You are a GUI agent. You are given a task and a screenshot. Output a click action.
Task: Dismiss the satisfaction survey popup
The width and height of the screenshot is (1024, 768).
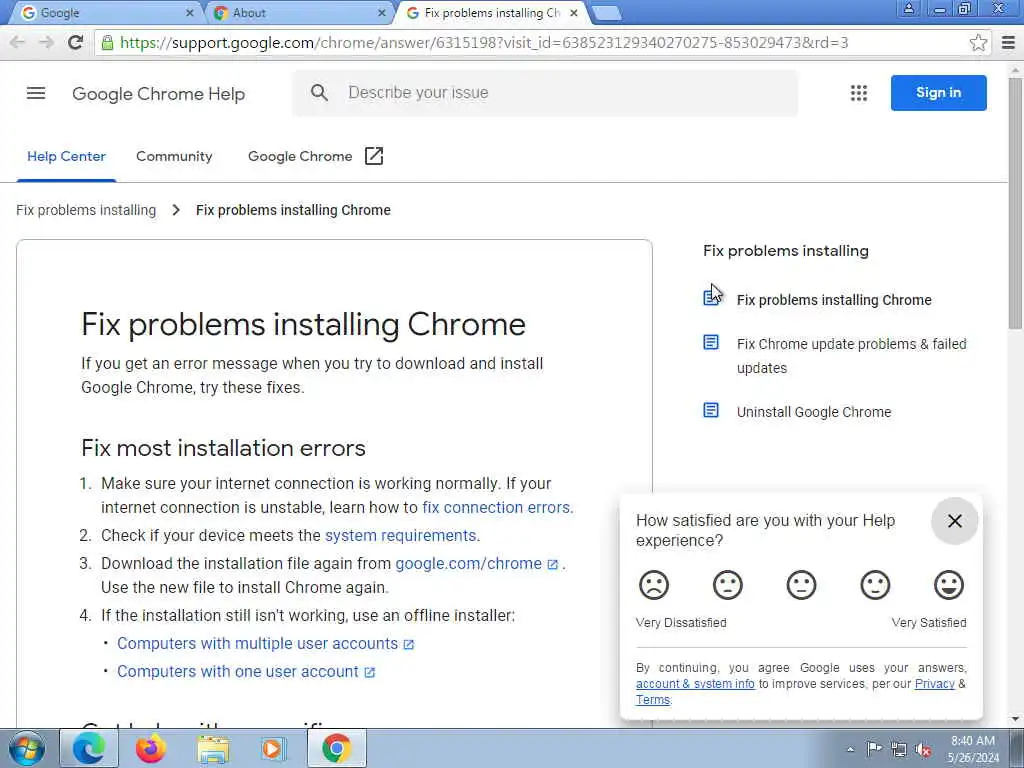[x=955, y=520]
